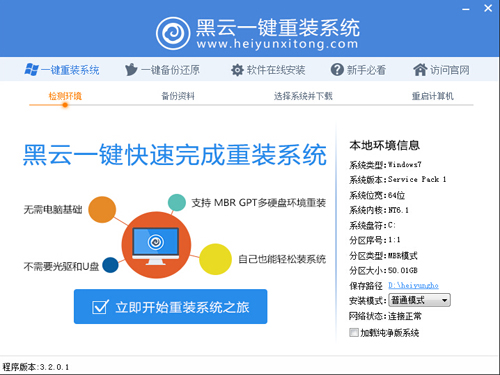Click the 无需电脑基础 label
Image resolution: width=500 pixels, height=375 pixels.
(x=53, y=209)
